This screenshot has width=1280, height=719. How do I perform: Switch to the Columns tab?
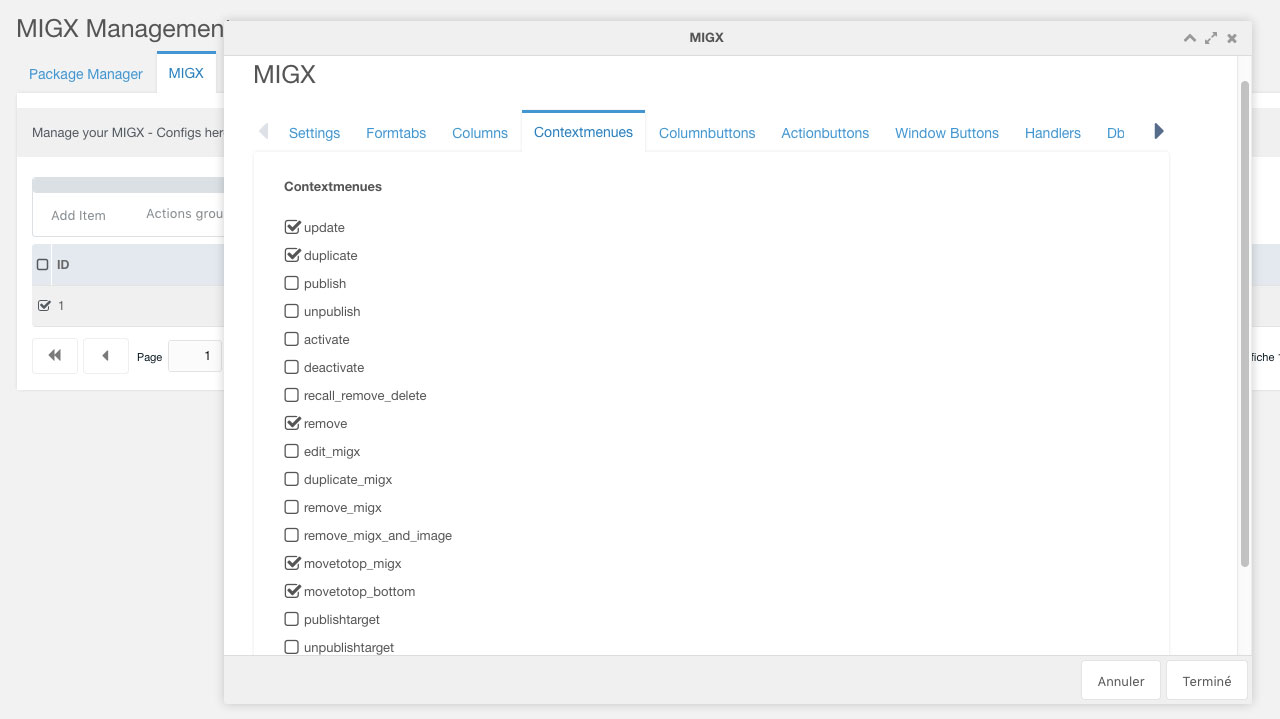click(480, 133)
